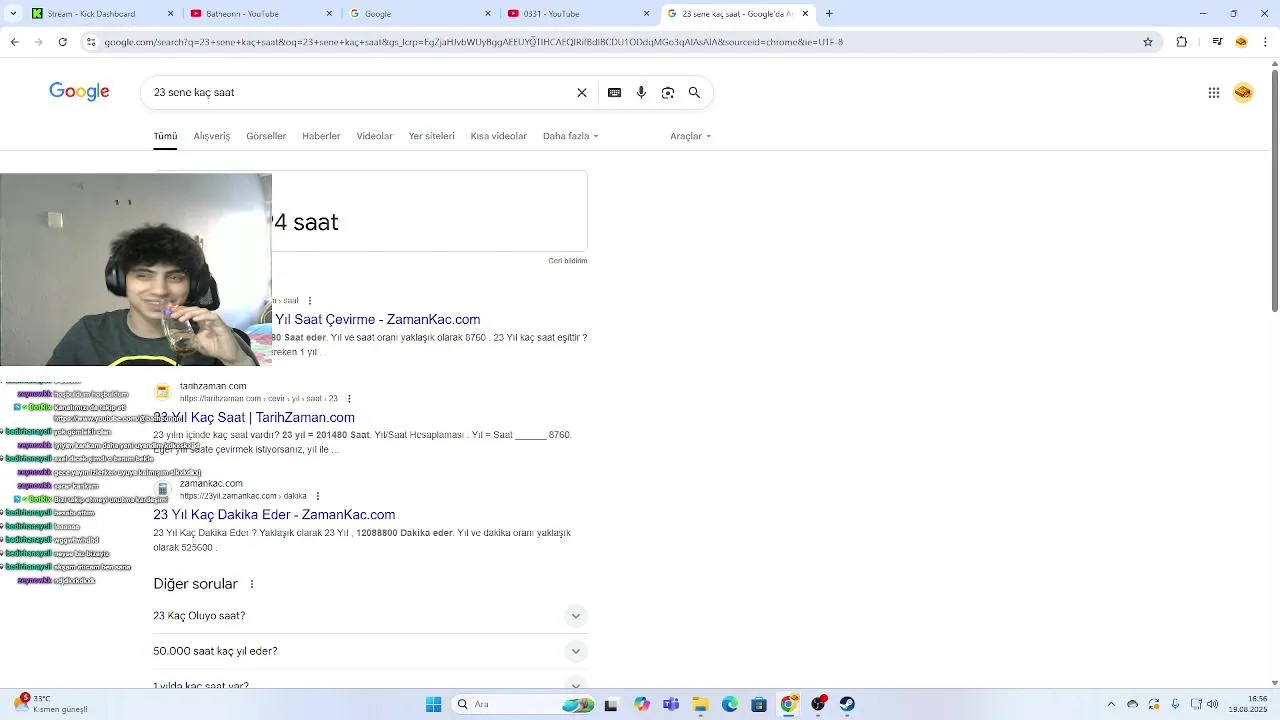Open the media control icon in Chrome toolbar

[1217, 42]
